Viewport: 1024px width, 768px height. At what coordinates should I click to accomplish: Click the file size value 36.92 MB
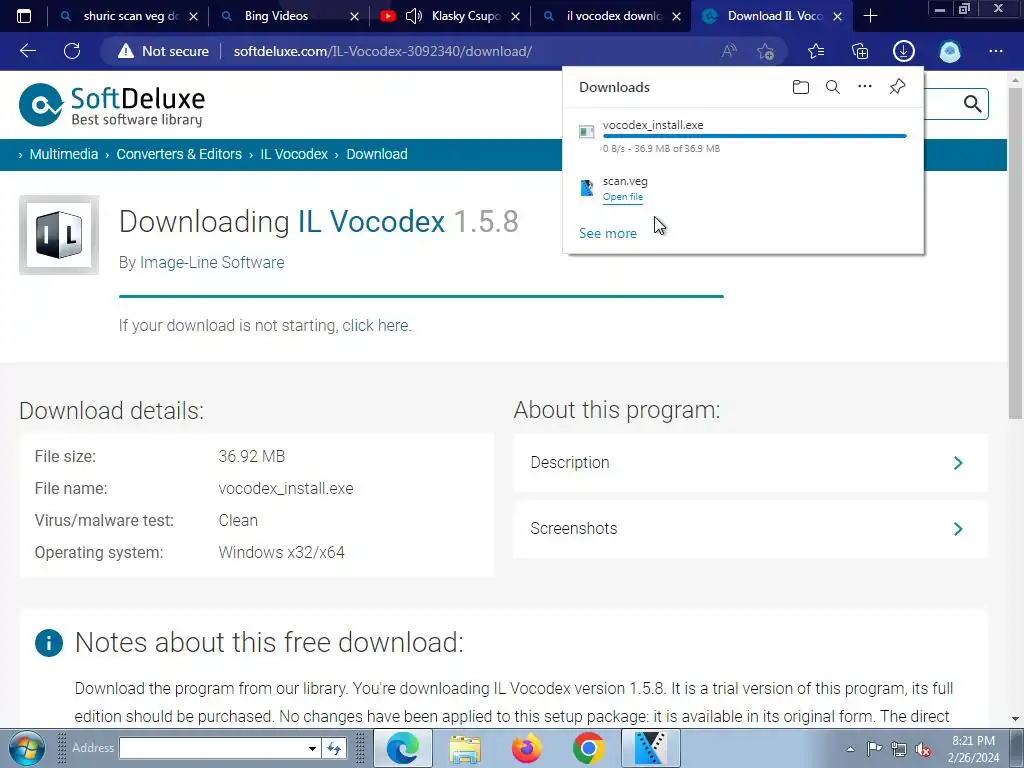251,456
